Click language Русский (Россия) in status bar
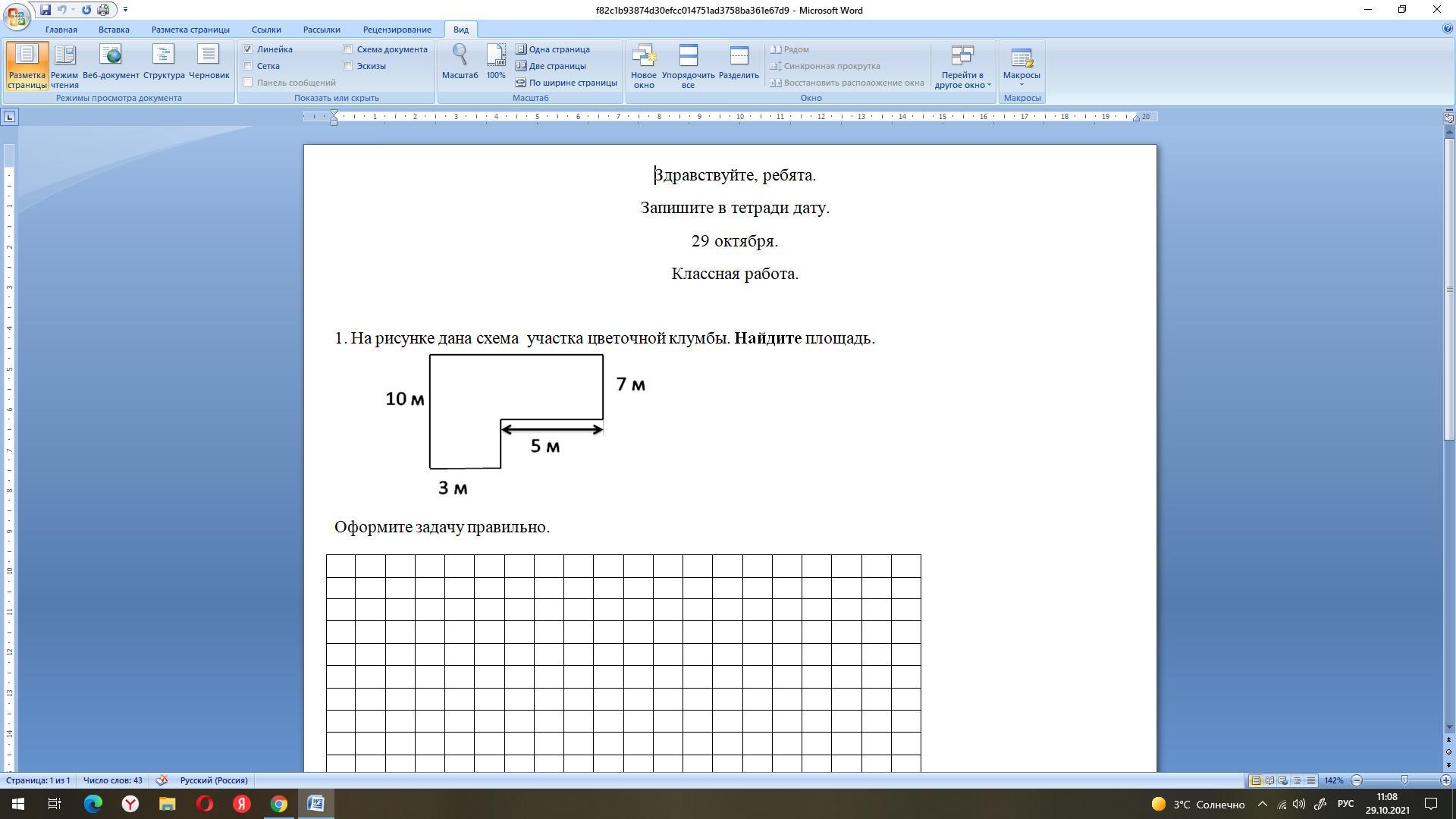Screen dimensions: 1456x819 [x=214, y=780]
